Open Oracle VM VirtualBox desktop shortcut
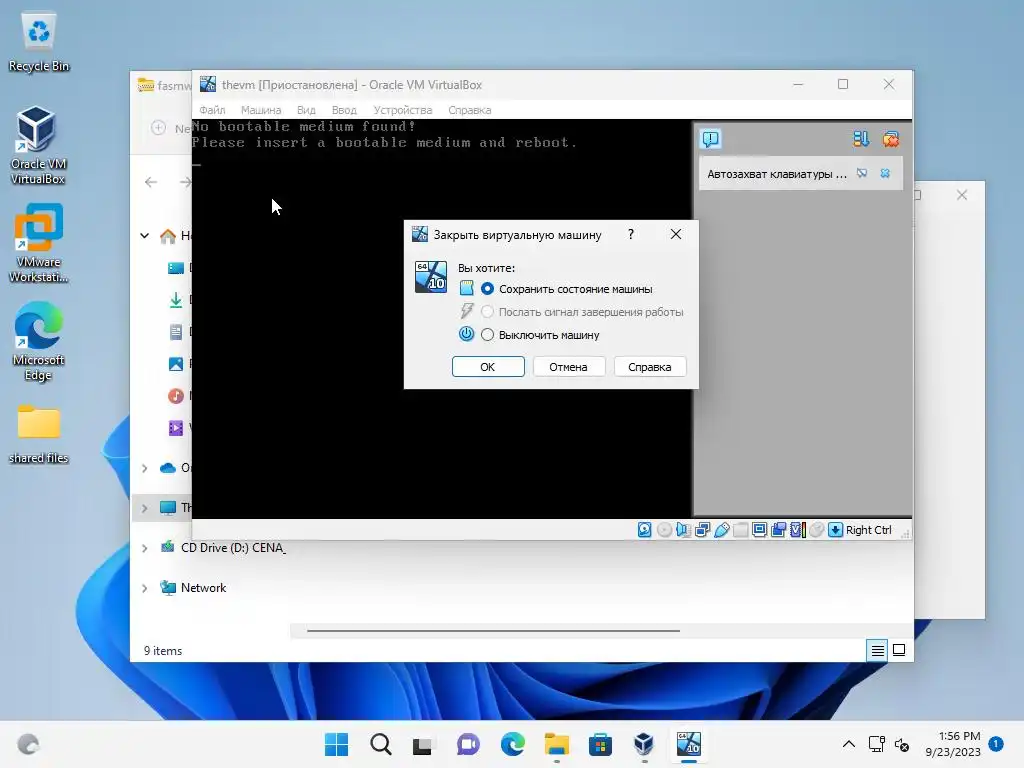This screenshot has width=1024, height=768. [38, 145]
